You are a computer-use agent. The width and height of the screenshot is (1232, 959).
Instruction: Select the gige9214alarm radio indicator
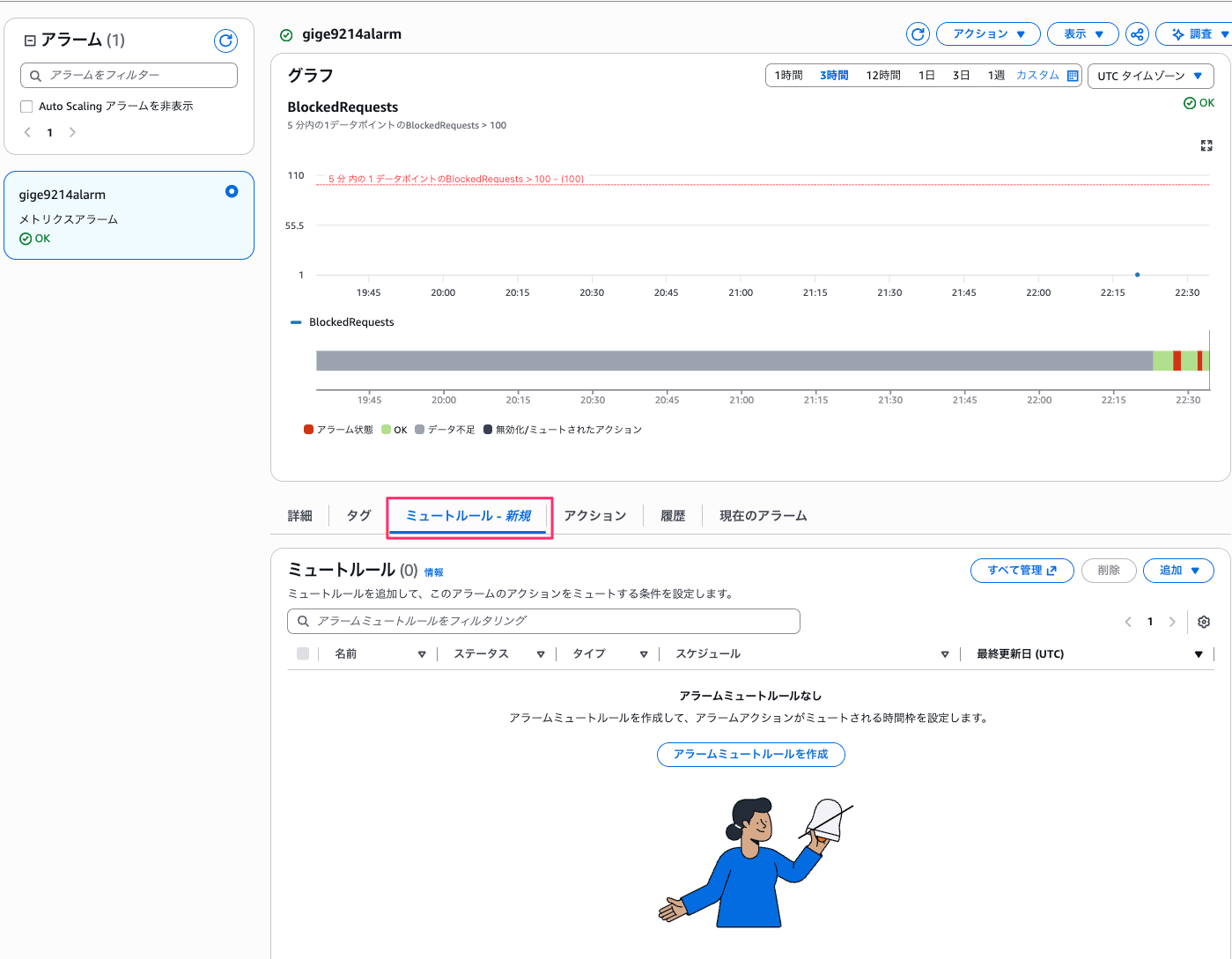click(231, 189)
